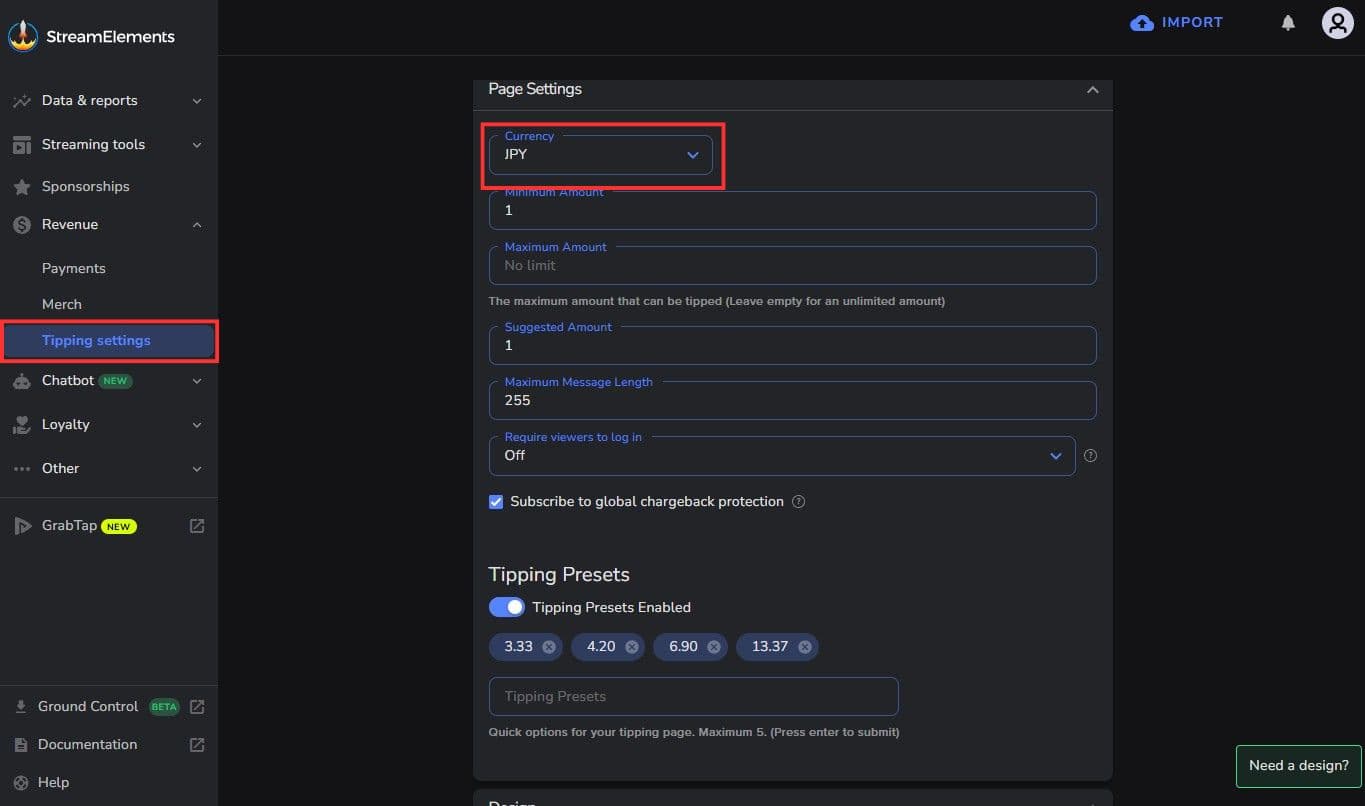Viewport: 1365px width, 806px height.
Task: Remove the 6.90 tipping preset
Action: coord(714,647)
